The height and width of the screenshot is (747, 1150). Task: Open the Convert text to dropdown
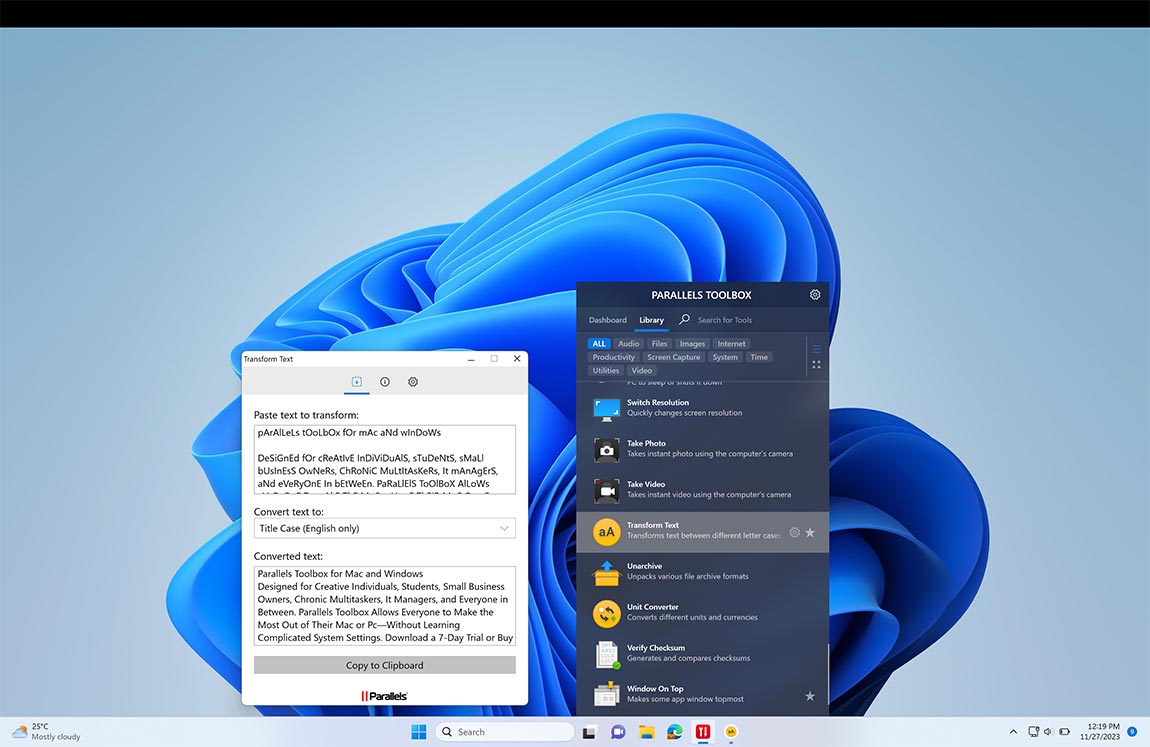(384, 527)
